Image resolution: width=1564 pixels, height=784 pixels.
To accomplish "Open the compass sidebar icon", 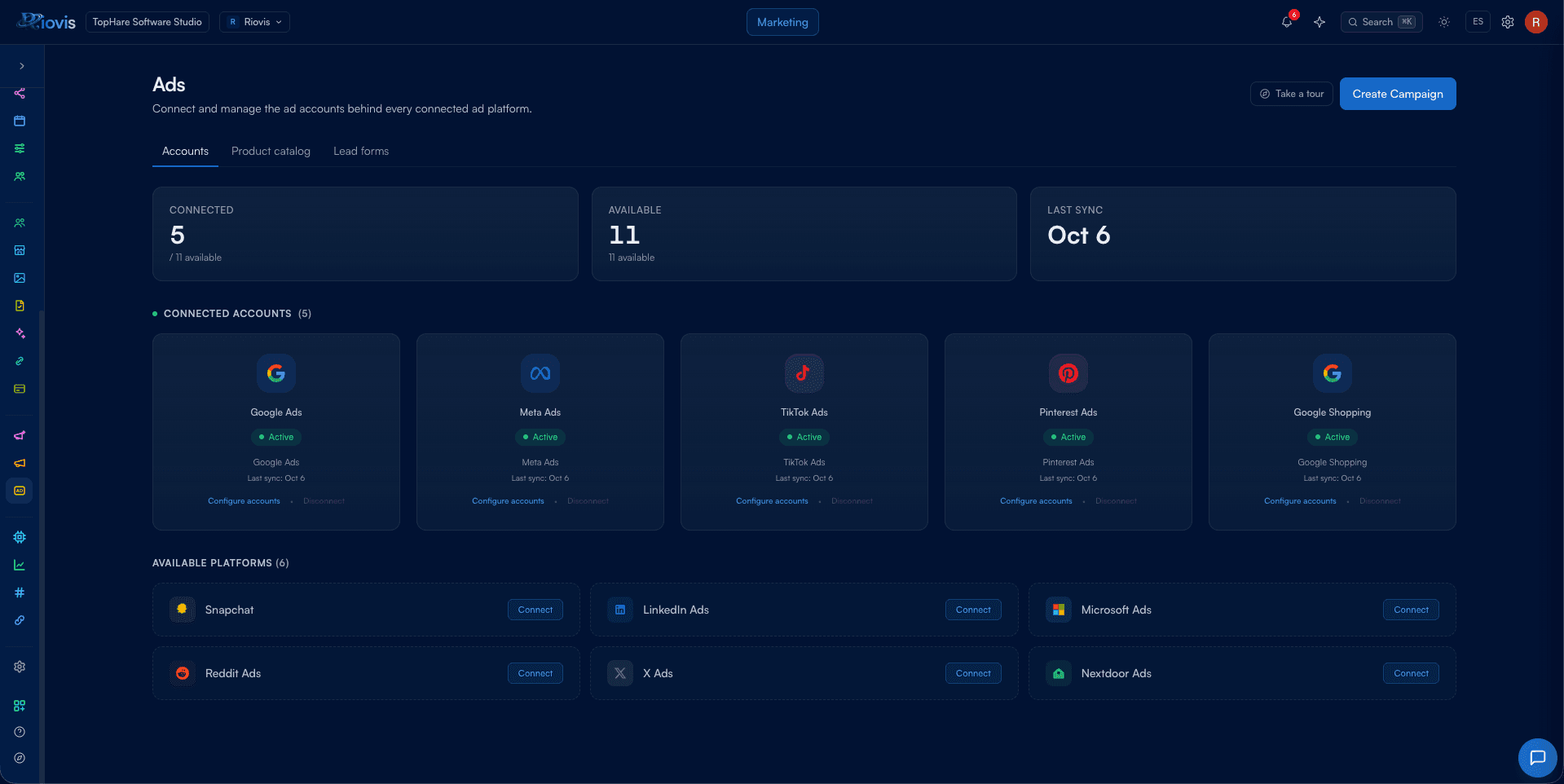I will pyautogui.click(x=20, y=758).
